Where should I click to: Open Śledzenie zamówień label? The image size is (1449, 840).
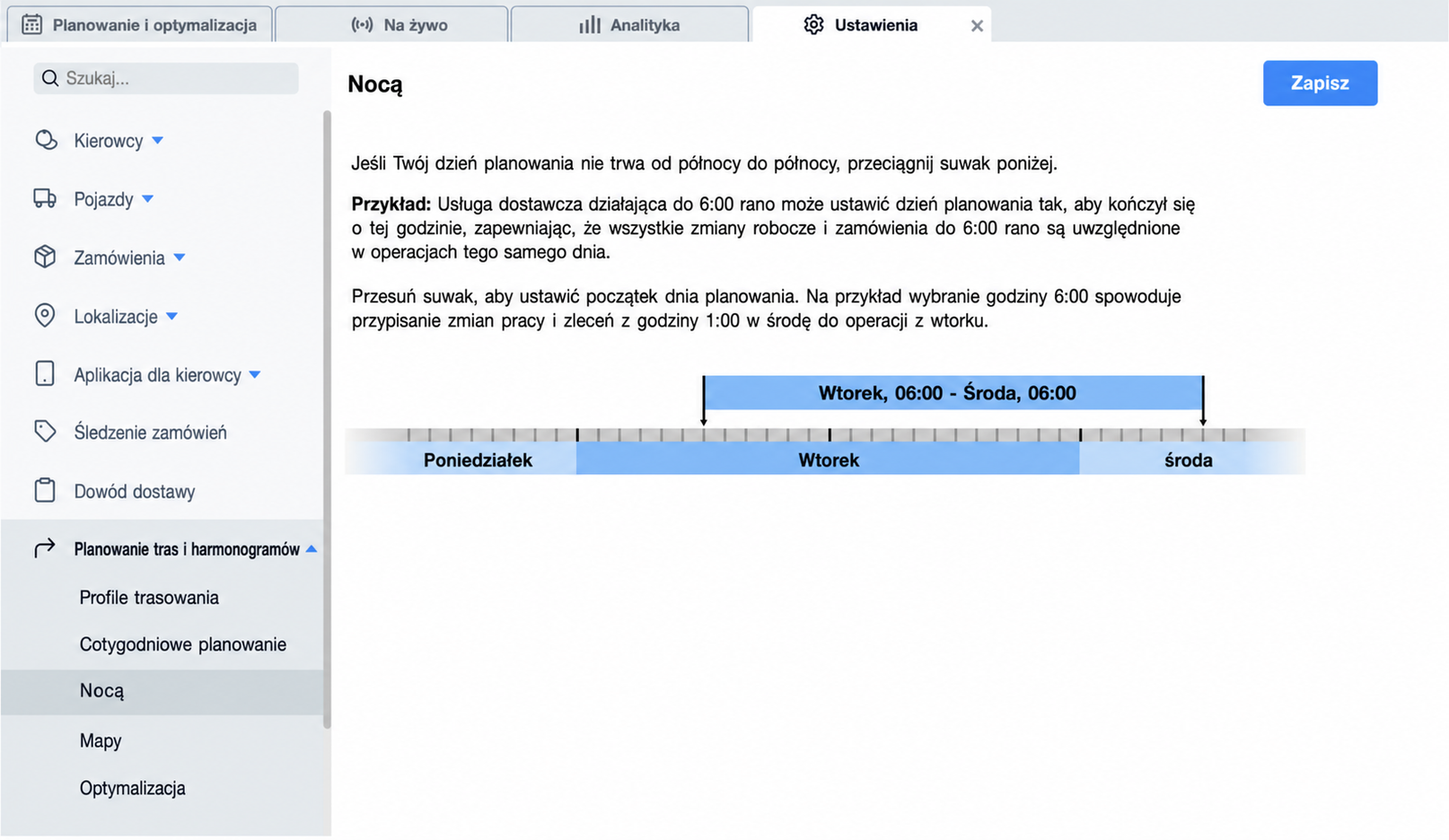150,432
